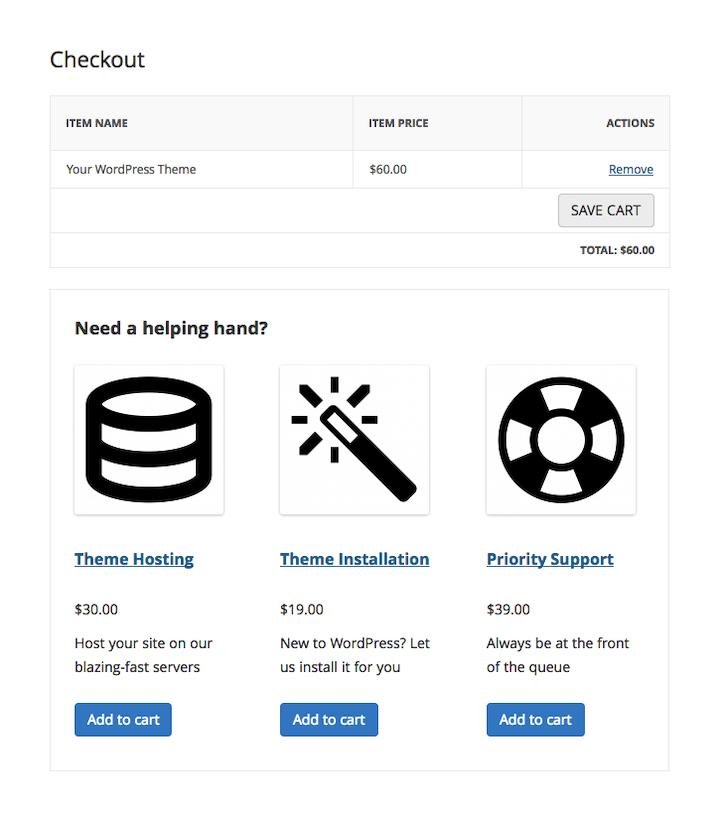
Task: Add Theme Hosting to cart
Action: pos(123,719)
